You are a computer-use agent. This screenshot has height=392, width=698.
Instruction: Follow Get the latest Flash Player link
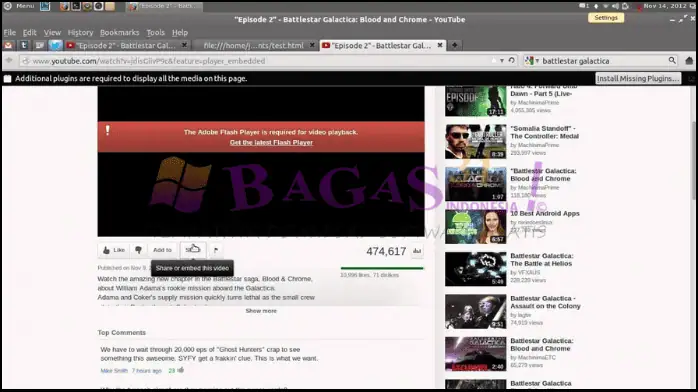(271, 142)
